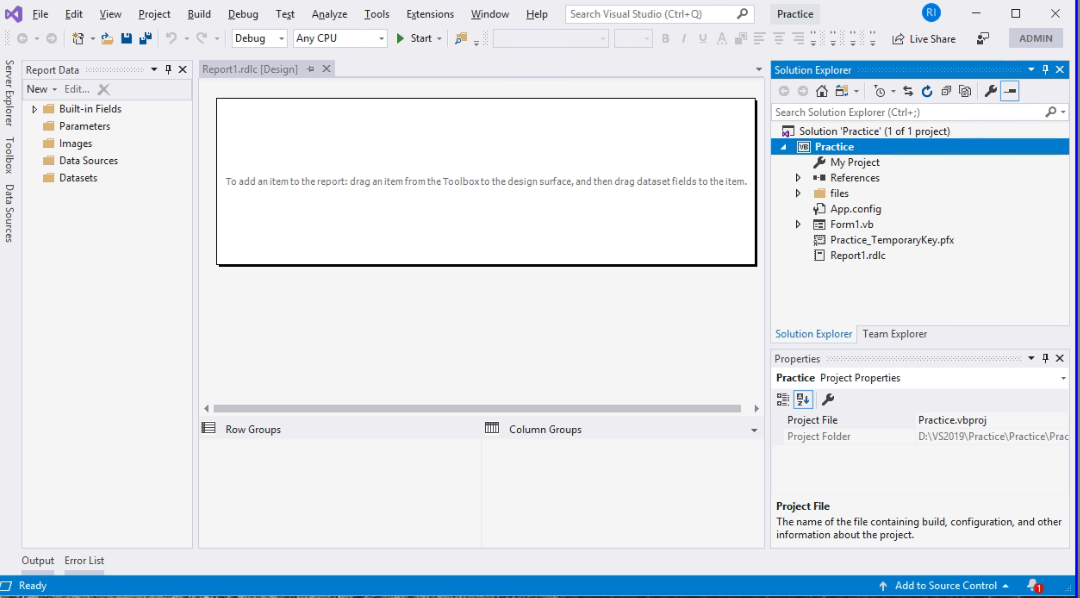Toggle the Preview Selected Items icon
The height and width of the screenshot is (598, 1080).
[1008, 90]
